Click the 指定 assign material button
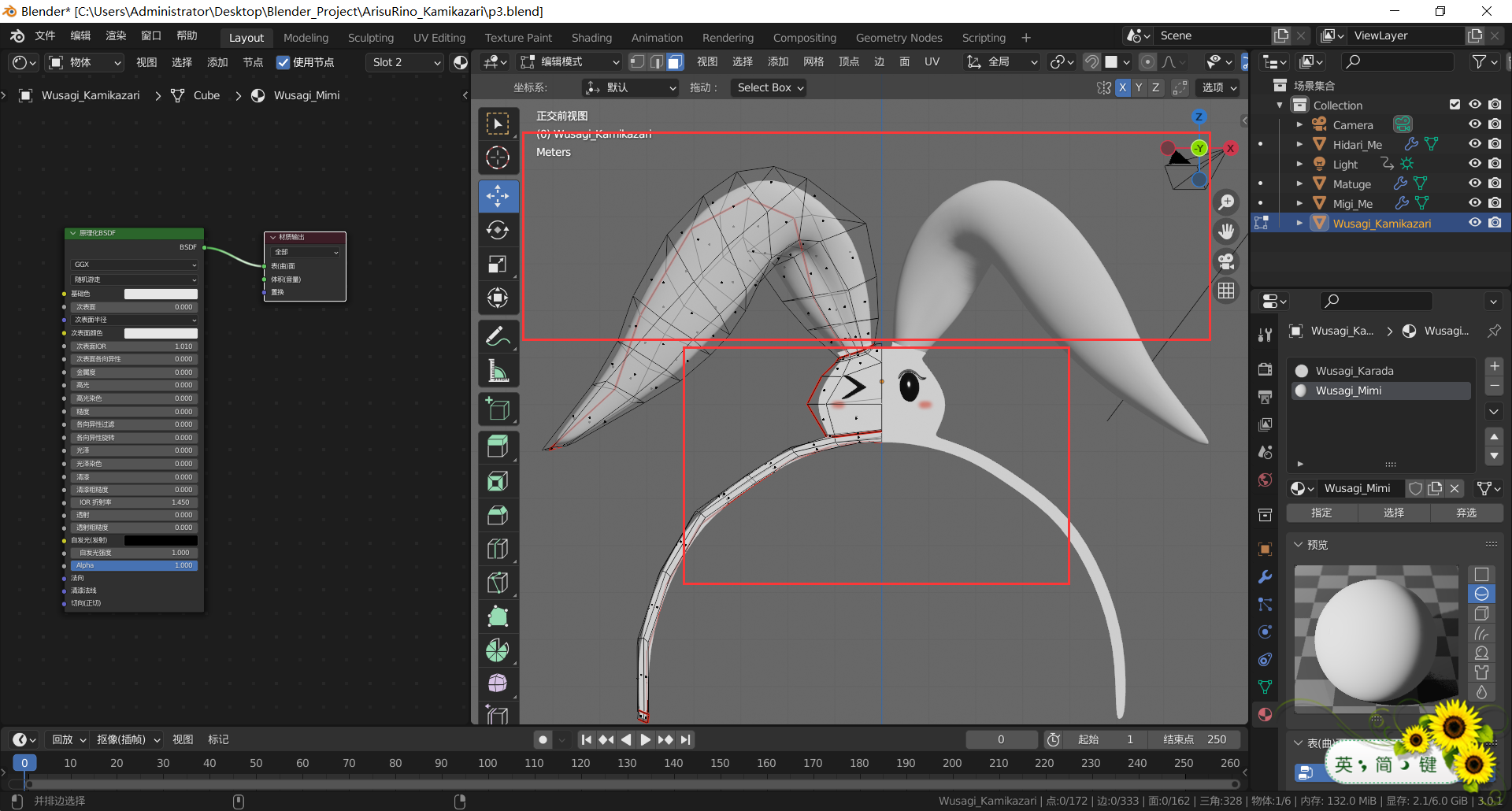Screen dimensions: 1512x811 click(x=1322, y=513)
